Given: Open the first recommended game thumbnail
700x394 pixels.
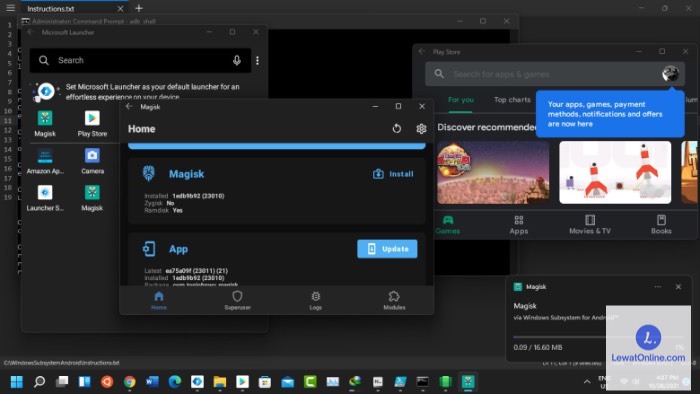Looking at the screenshot, I should 493,173.
